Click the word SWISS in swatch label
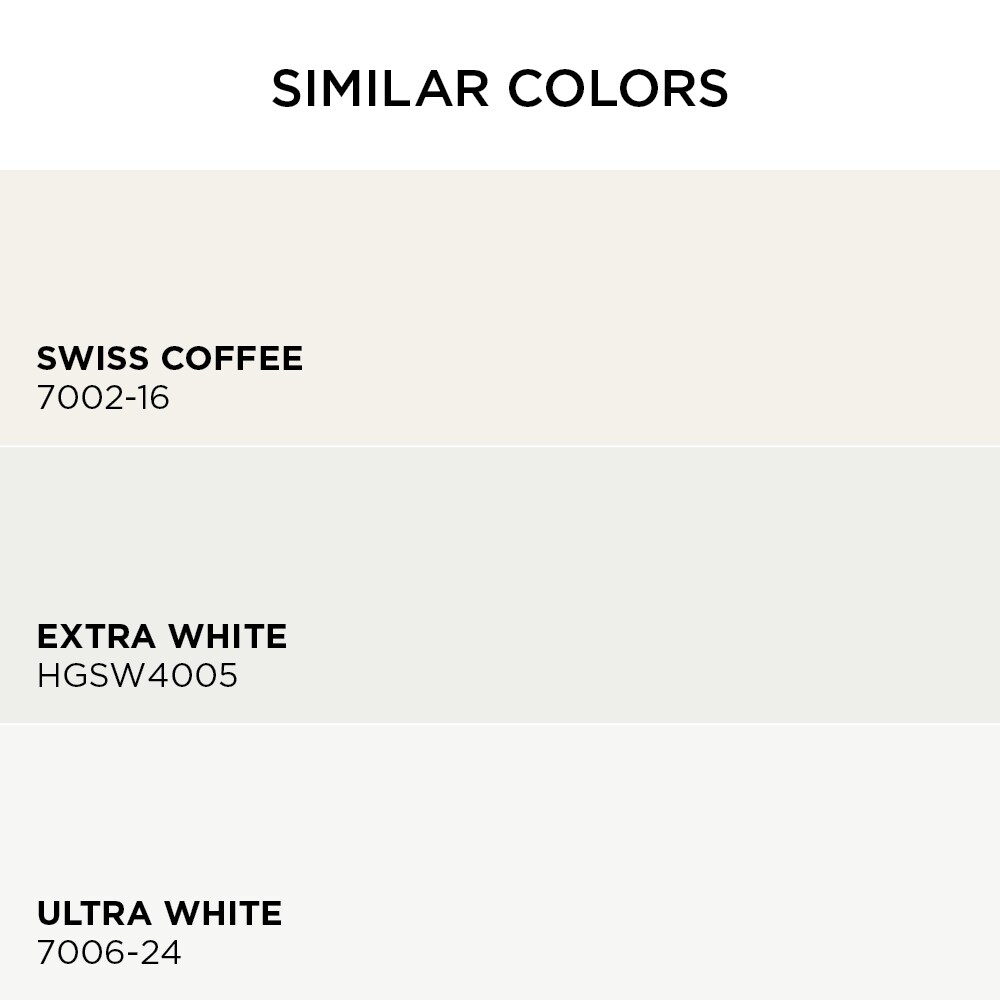 [93, 358]
